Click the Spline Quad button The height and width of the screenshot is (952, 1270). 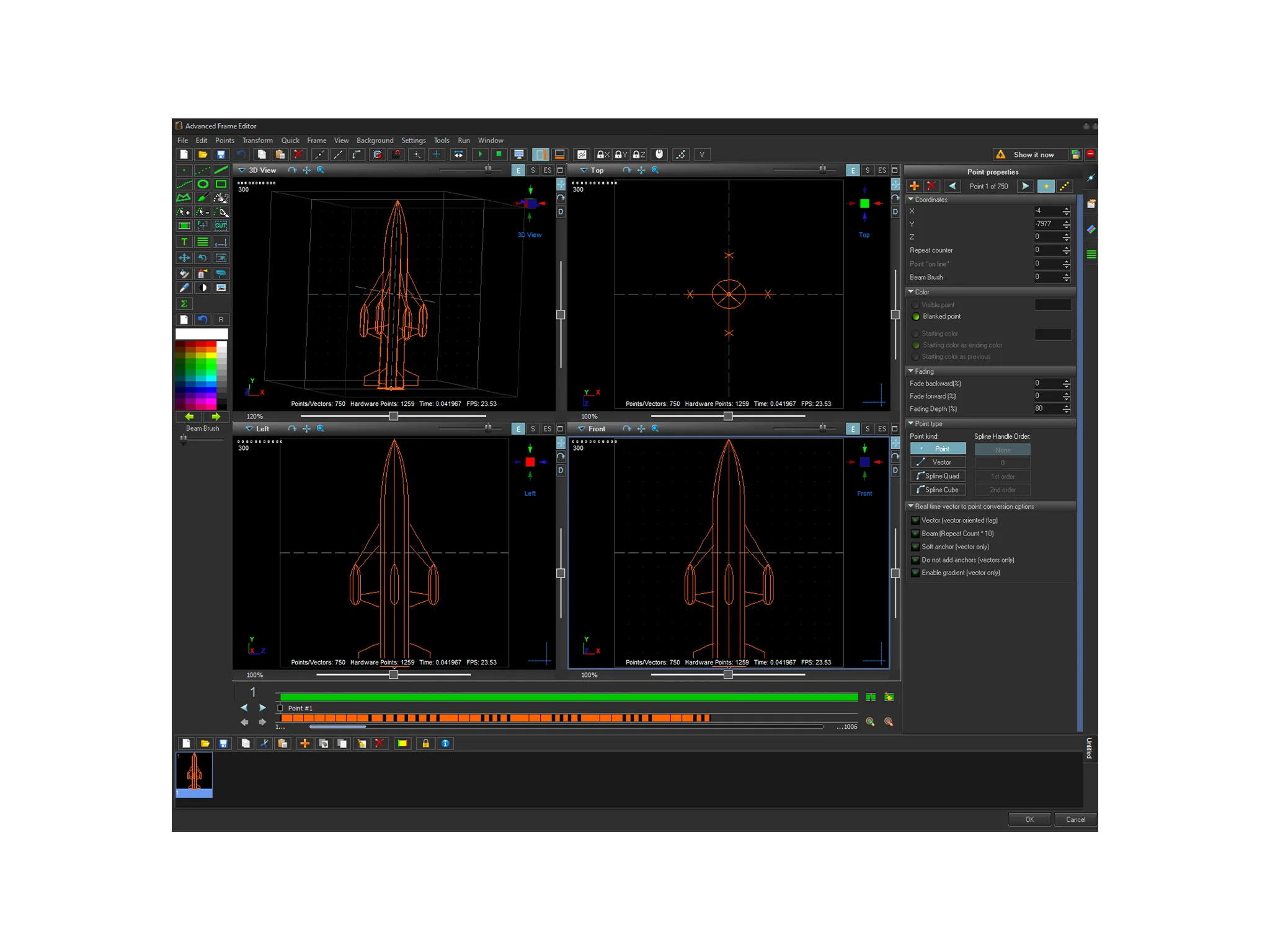click(938, 476)
